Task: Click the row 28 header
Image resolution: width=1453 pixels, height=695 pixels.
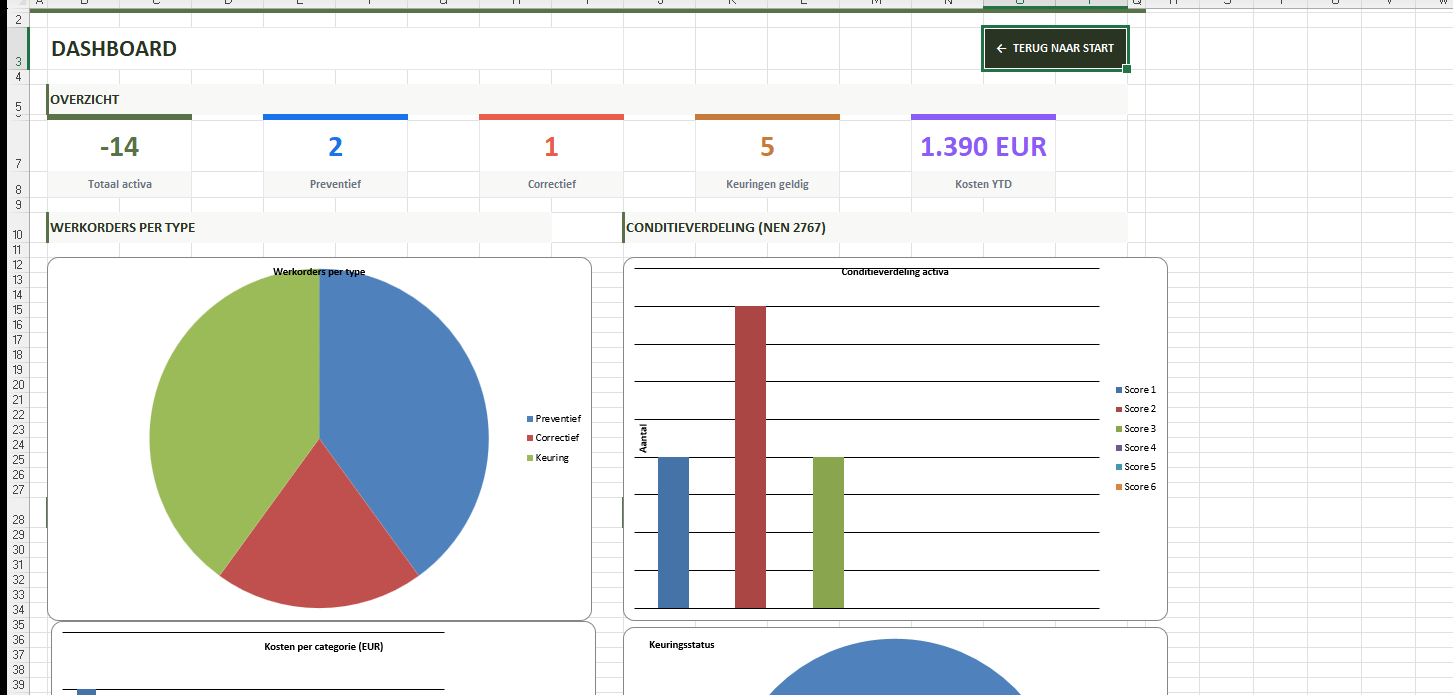Action: pyautogui.click(x=18, y=520)
